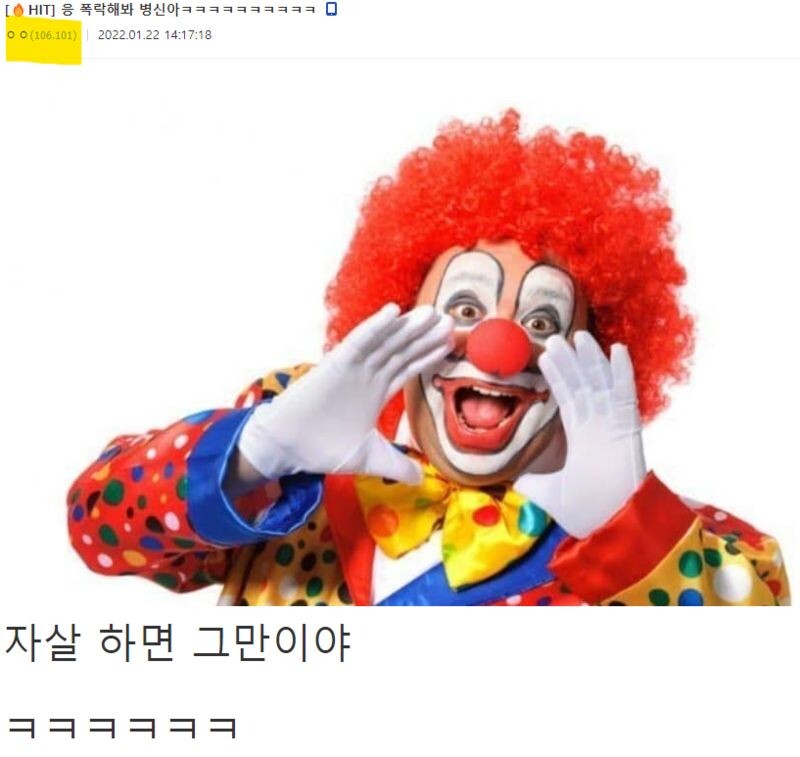800x757 pixels.
Task: Click the large text line below the image
Action: pyautogui.click(x=177, y=644)
